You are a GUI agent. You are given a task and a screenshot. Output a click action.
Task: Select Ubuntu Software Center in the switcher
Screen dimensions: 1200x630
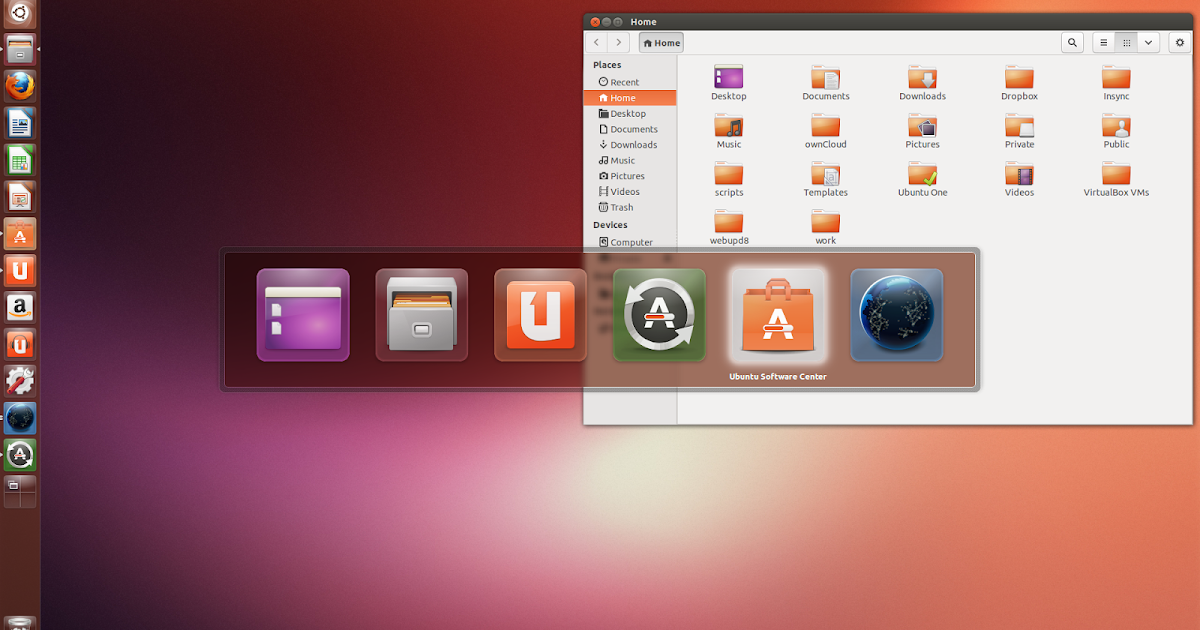click(779, 315)
